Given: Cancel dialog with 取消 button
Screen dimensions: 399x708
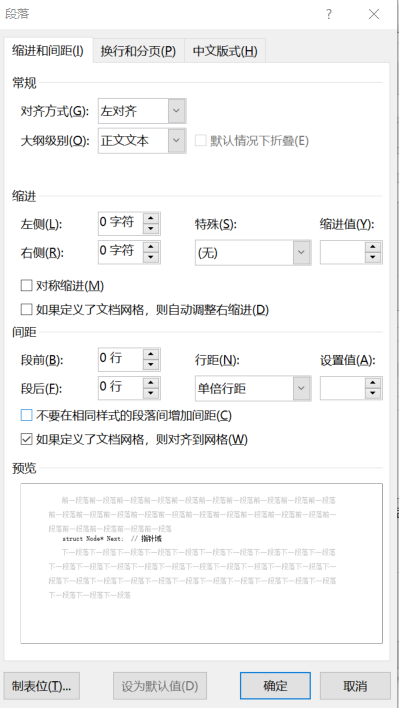Looking at the screenshot, I should point(355,686).
